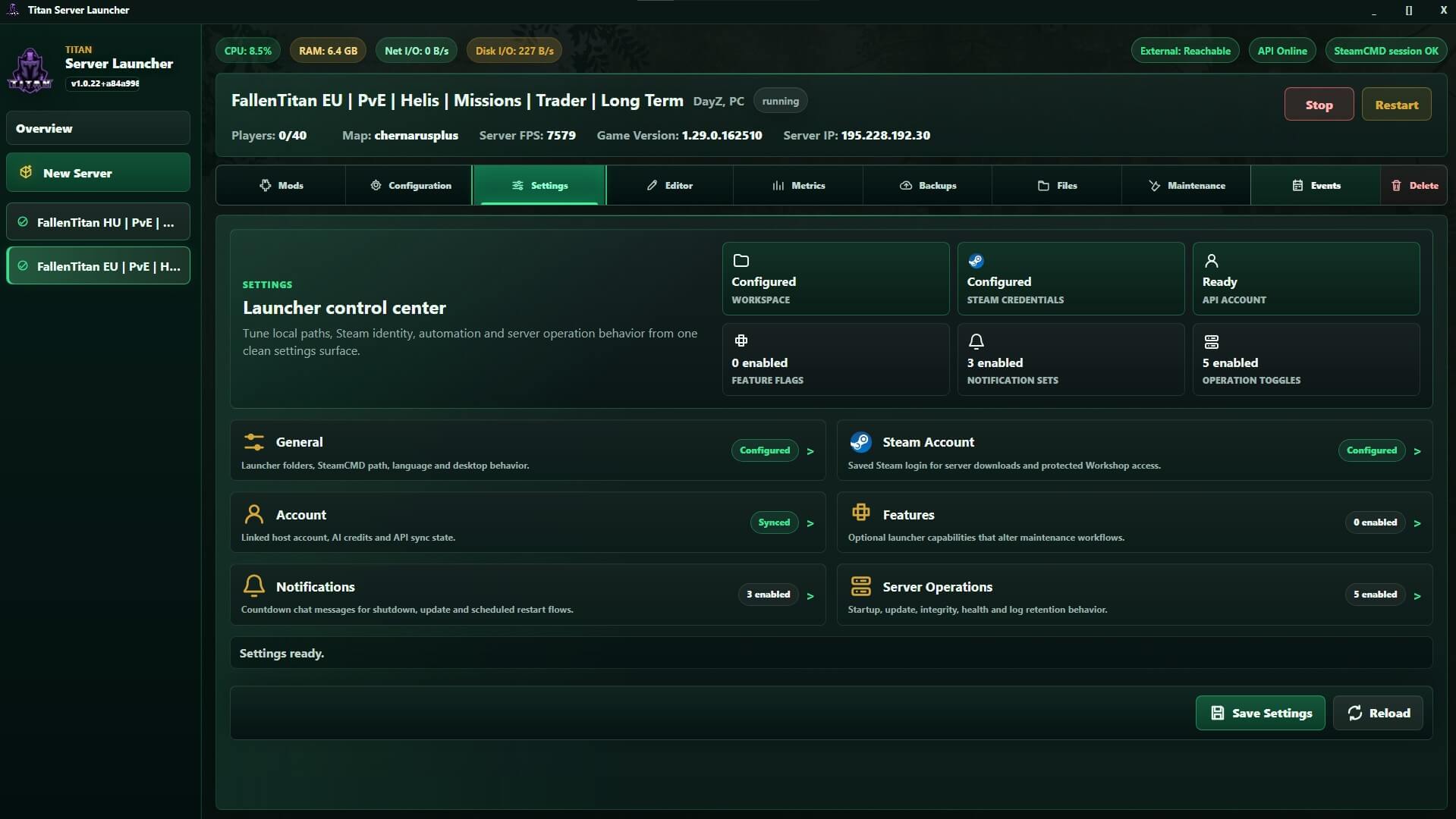This screenshot has width=1456, height=819.
Task: Open the Overview sidebar item
Action: tap(99, 128)
